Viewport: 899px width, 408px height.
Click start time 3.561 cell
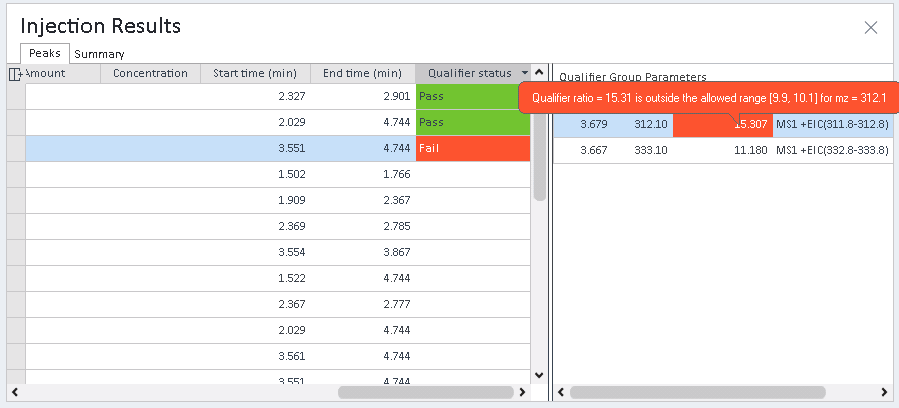(x=255, y=356)
